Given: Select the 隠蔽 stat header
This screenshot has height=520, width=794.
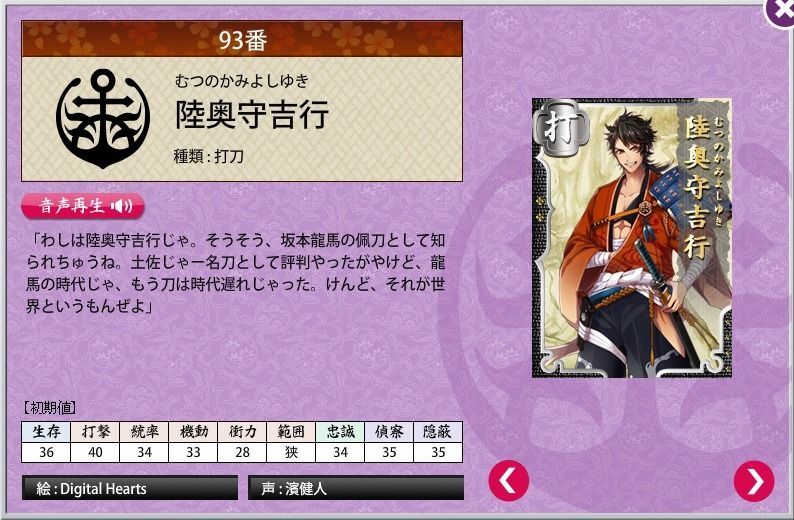Looking at the screenshot, I should click(438, 432).
